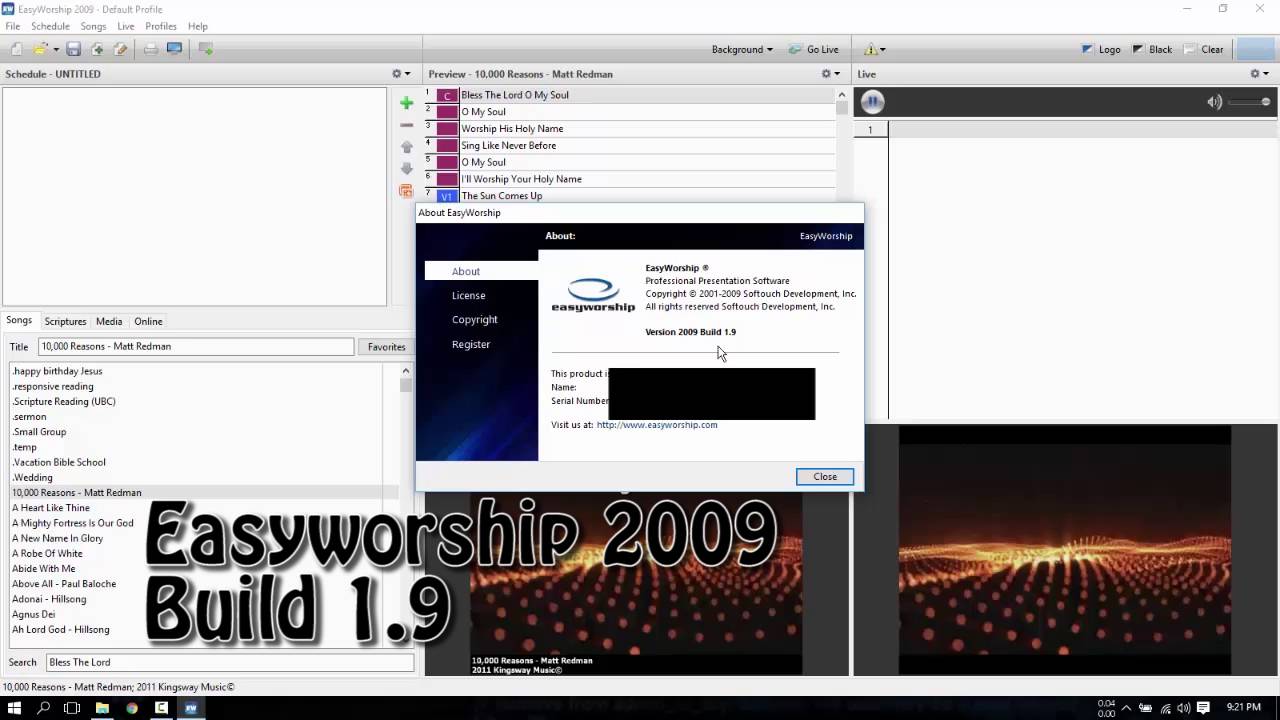The height and width of the screenshot is (720, 1280).
Task: Switch to the Scriptures tab
Action: pos(65,321)
